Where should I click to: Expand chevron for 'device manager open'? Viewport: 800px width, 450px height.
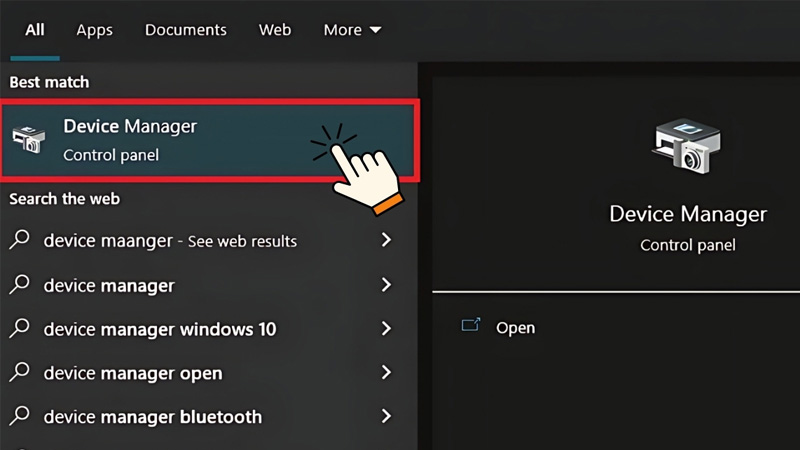[386, 372]
